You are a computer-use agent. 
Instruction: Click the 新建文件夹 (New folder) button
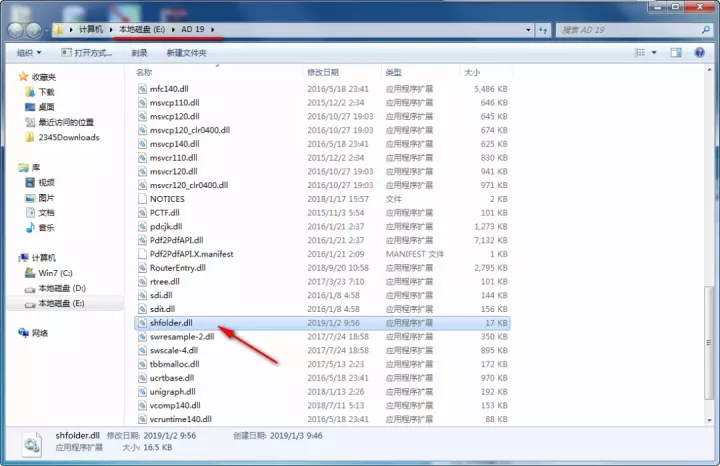click(186, 52)
